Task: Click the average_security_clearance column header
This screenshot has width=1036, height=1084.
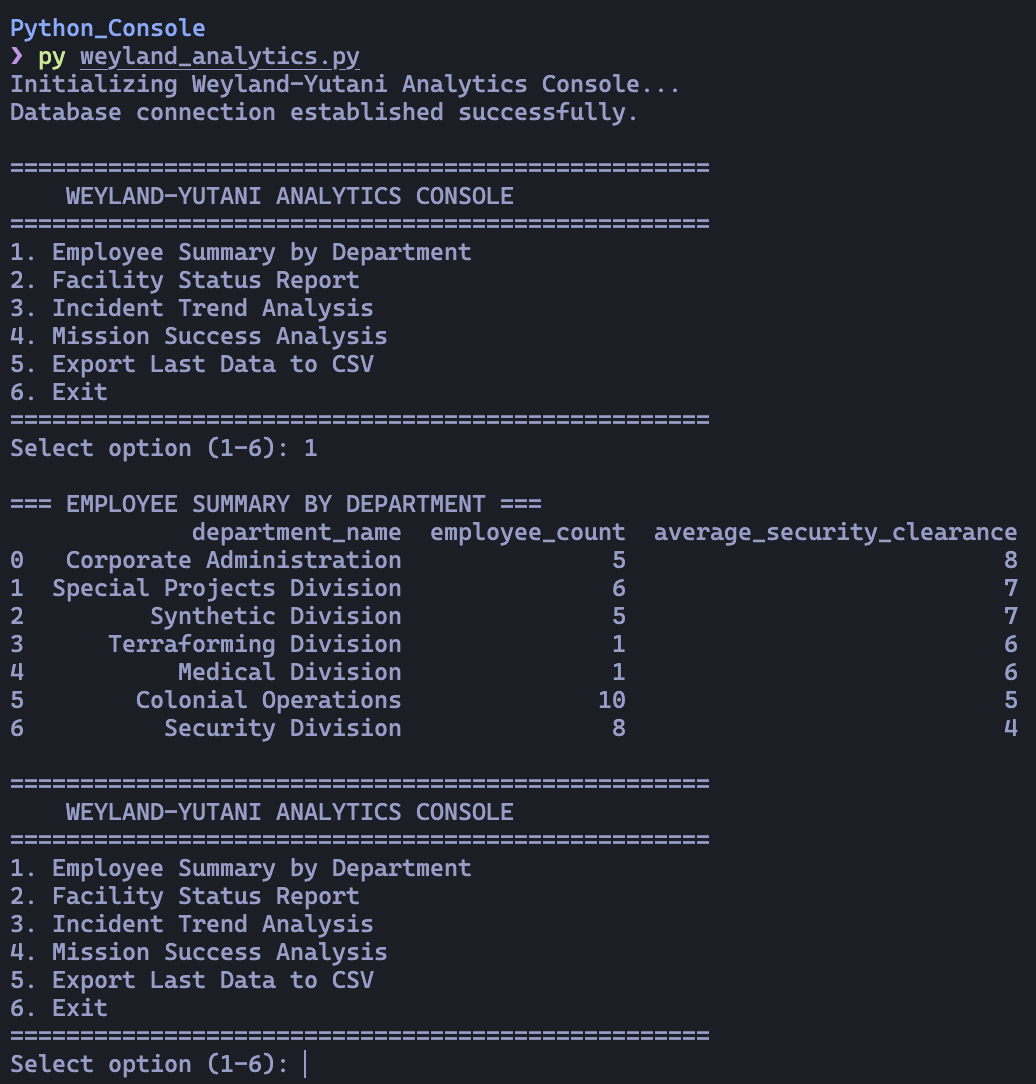Action: 836,532
